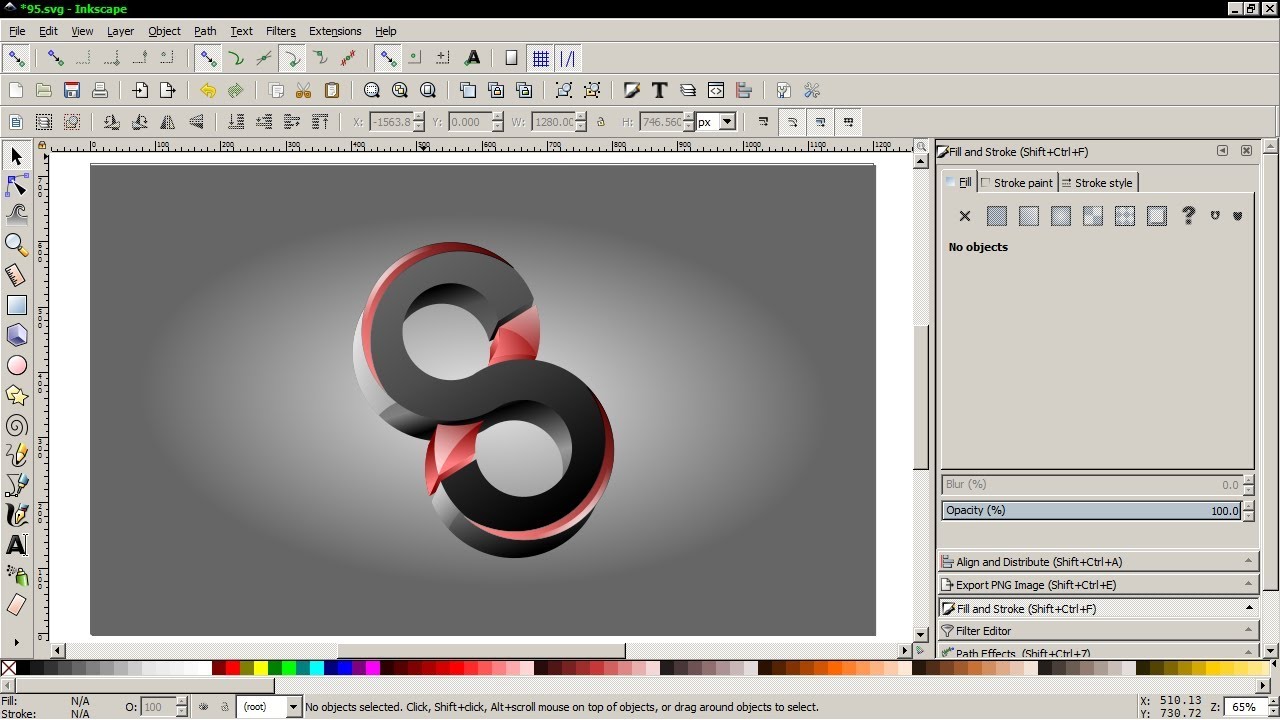
Task: Open XML editor from commands bar
Action: [x=716, y=90]
